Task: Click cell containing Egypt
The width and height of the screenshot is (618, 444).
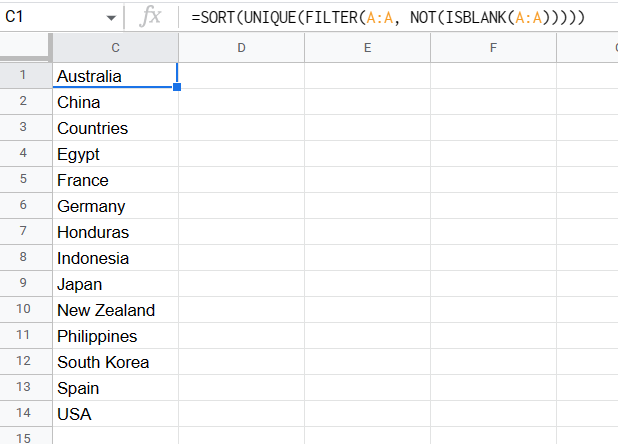Action: [x=115, y=154]
